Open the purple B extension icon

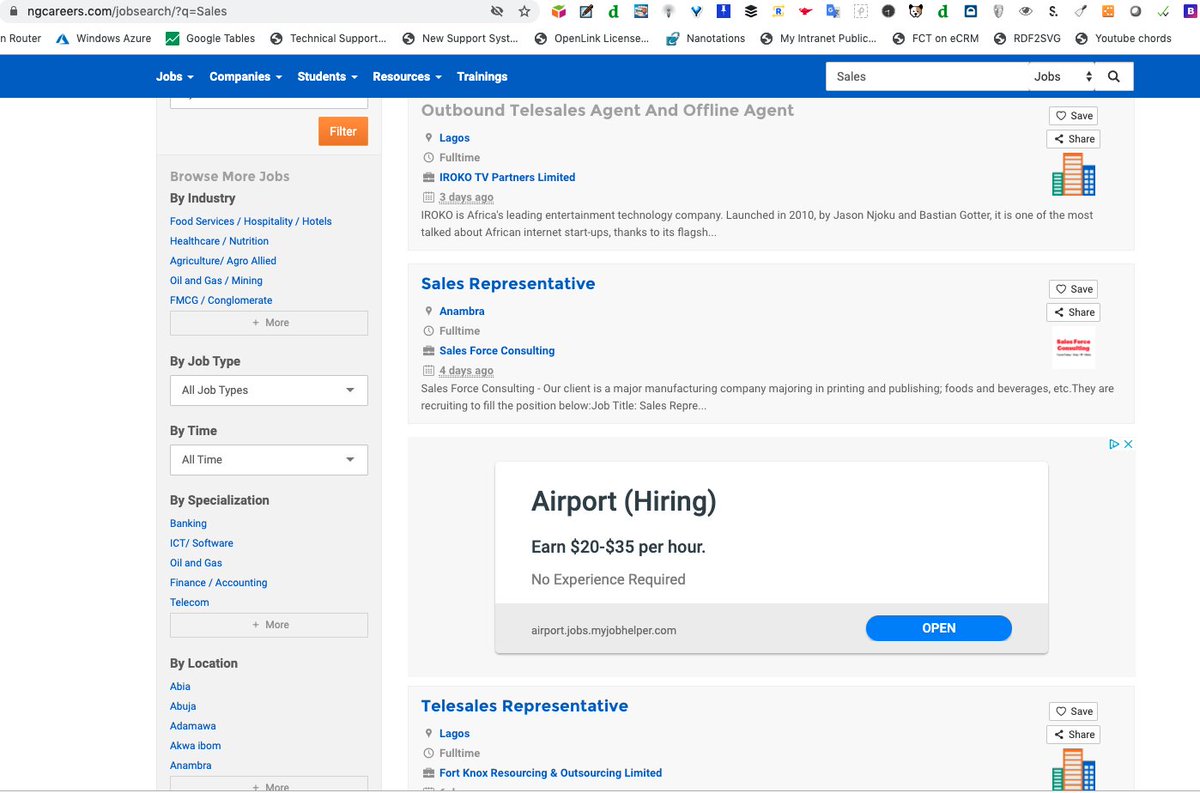pyautogui.click(x=1189, y=11)
